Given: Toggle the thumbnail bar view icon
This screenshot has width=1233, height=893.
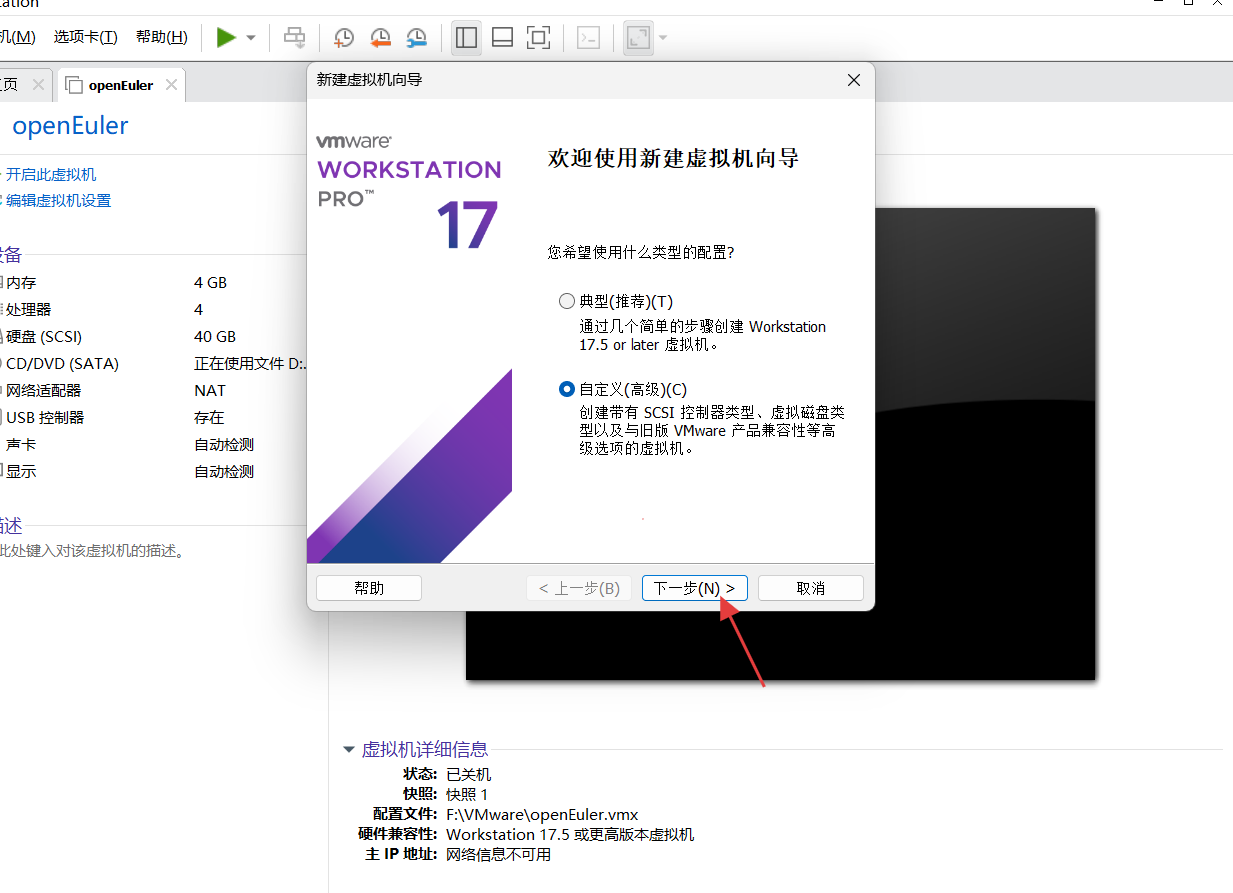Looking at the screenshot, I should click(x=503, y=38).
